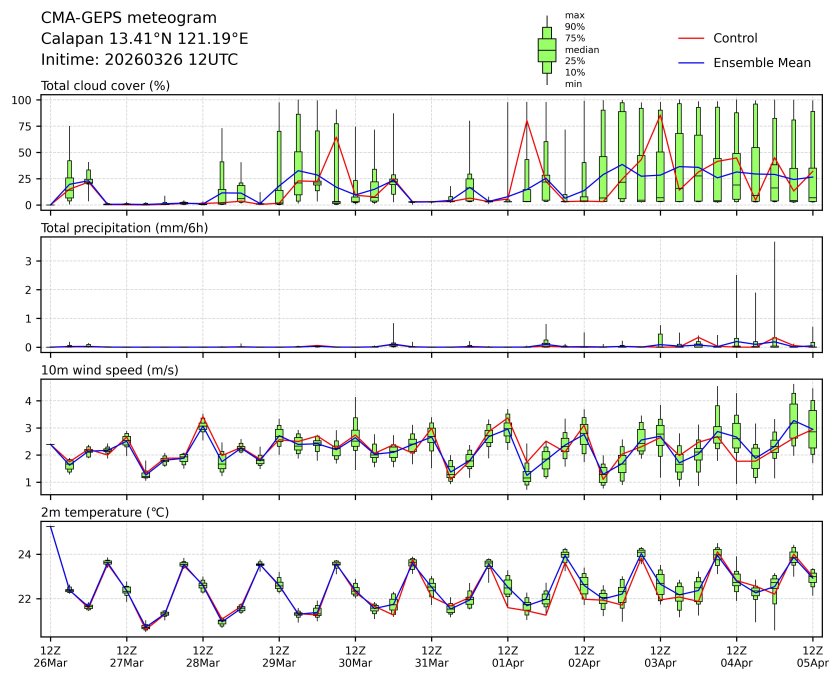Click the 24 tick on temperature axis

click(29, 554)
